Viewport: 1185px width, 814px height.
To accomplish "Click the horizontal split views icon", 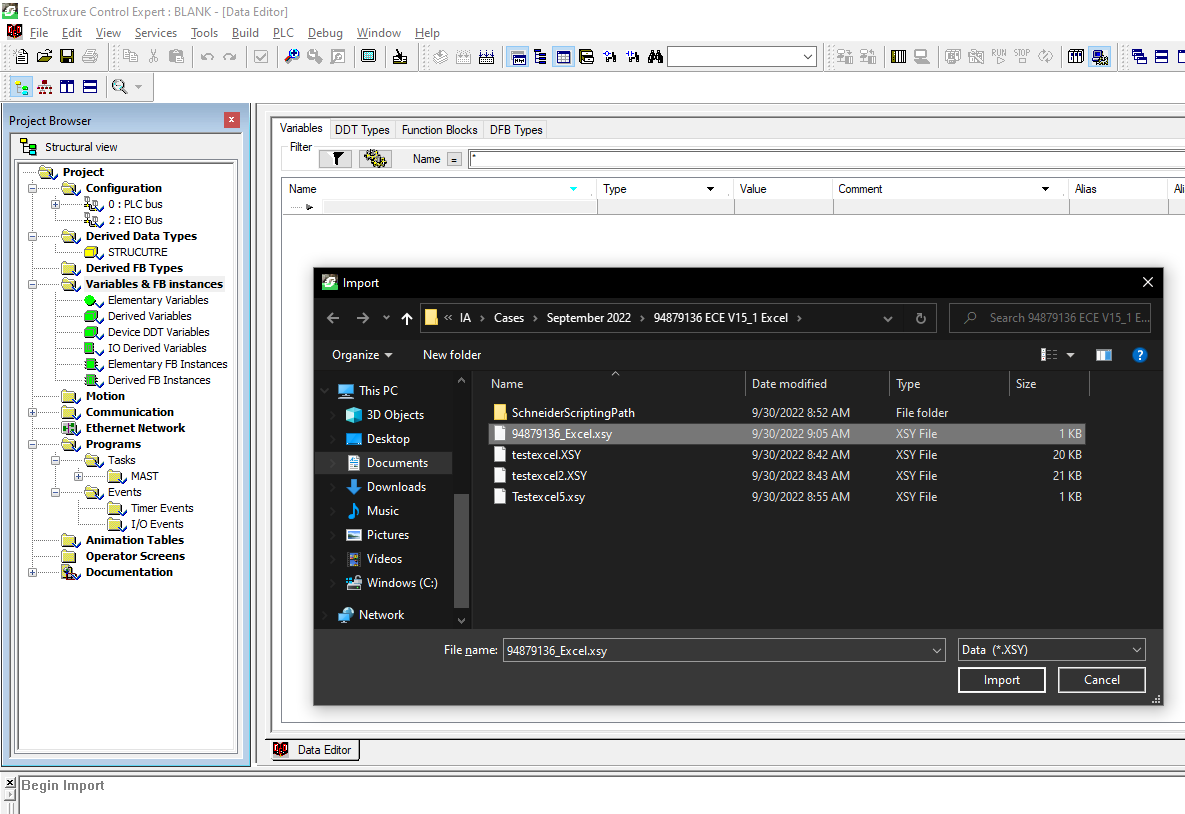I will click(x=90, y=87).
